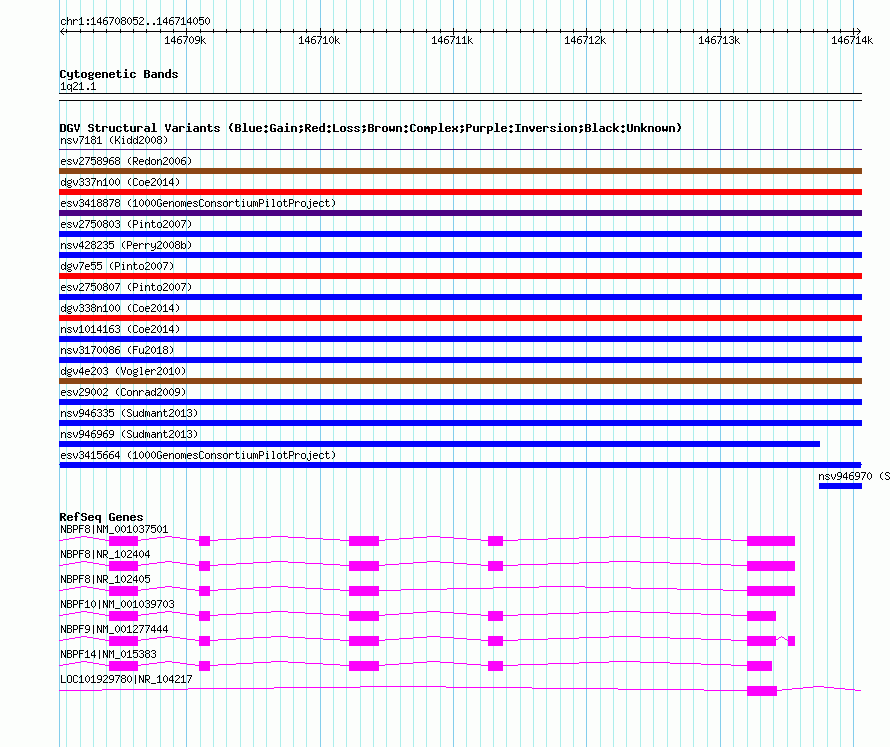Click the shorter blue bar under nsv946969
Image resolution: width=890 pixels, height=747 pixels.
click(439, 444)
